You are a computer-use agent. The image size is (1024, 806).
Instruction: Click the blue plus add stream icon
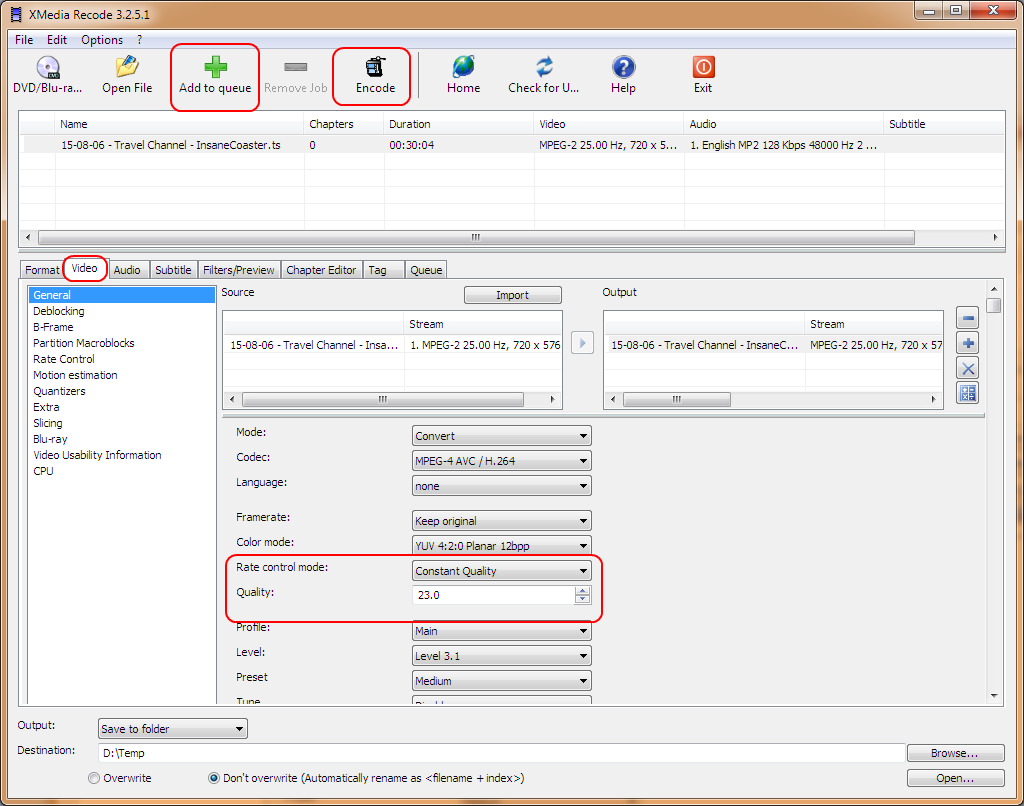tap(967, 343)
